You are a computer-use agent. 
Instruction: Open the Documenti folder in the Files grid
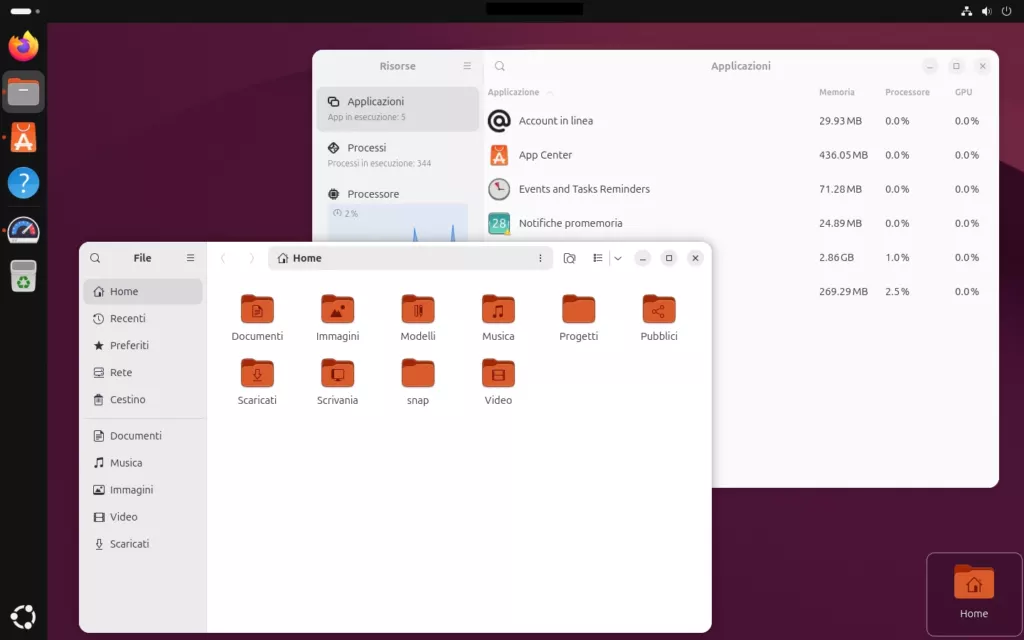tap(257, 310)
